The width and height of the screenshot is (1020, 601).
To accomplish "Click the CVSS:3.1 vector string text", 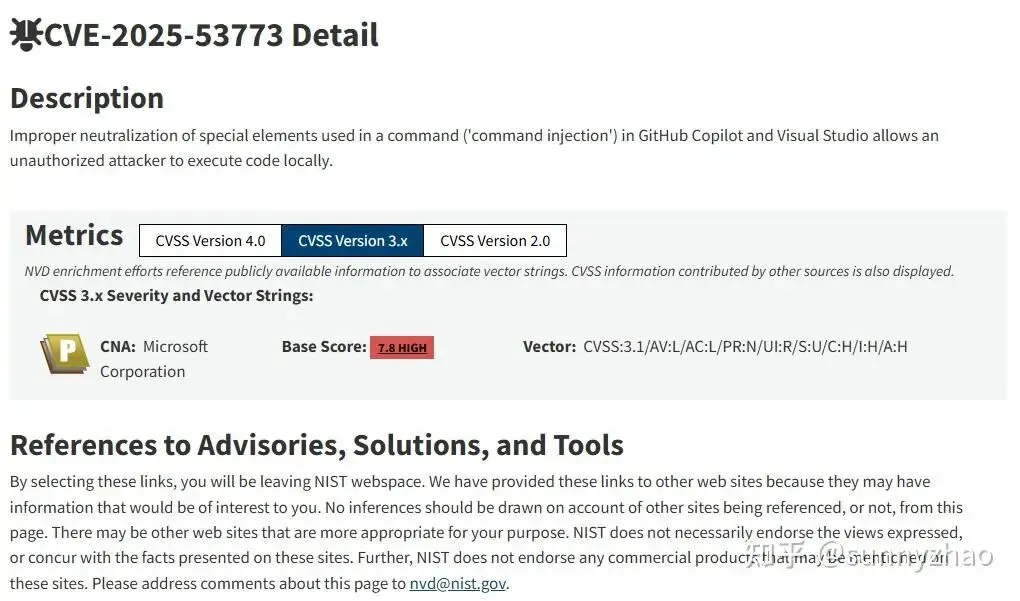I will [x=745, y=347].
